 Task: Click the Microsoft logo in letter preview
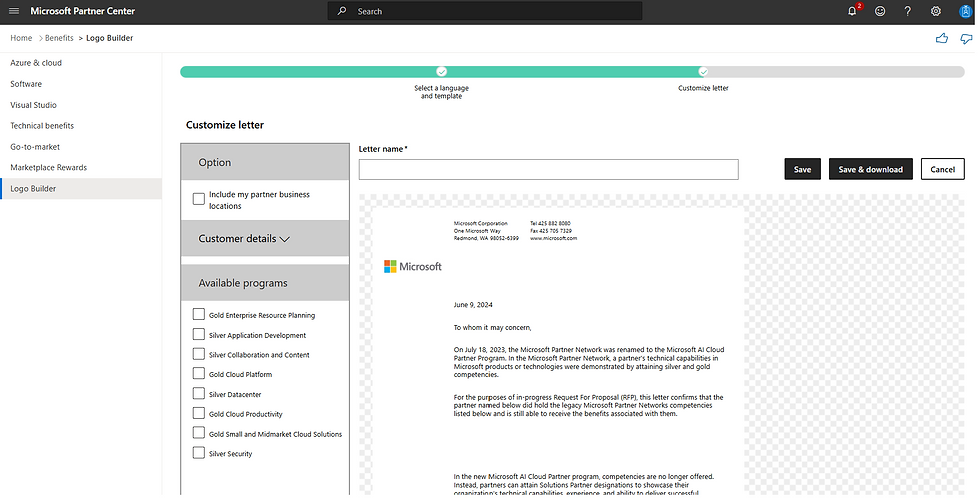pos(412,267)
